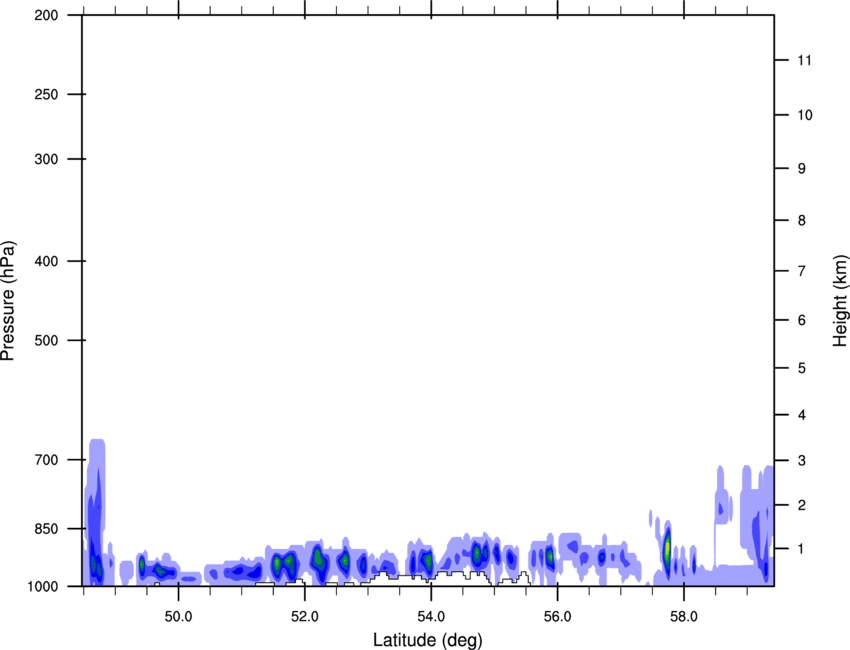
Task: Click pressure tick label '400'
Action: pos(46,261)
